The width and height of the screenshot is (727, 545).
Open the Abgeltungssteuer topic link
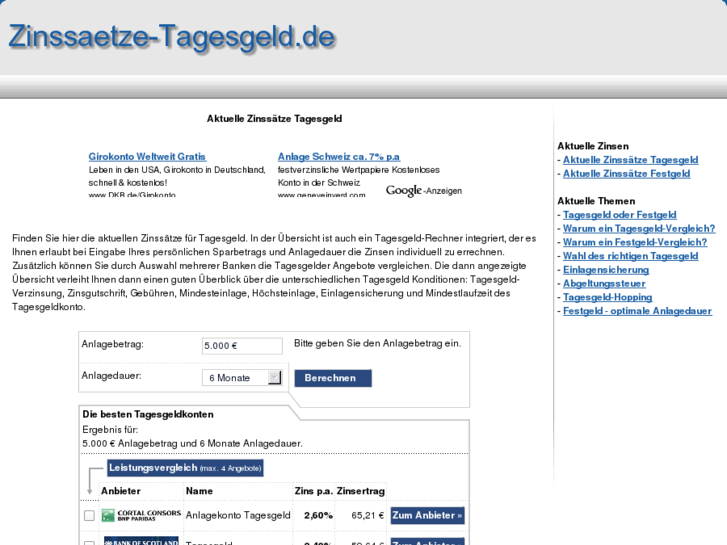tap(604, 284)
